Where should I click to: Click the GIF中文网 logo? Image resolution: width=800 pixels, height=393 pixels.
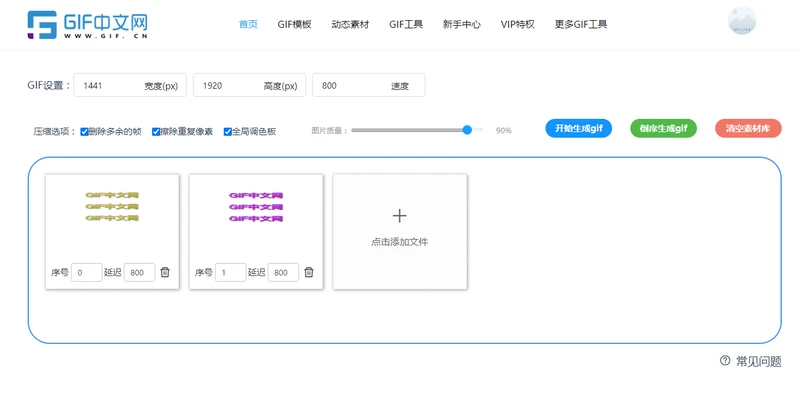click(x=88, y=25)
